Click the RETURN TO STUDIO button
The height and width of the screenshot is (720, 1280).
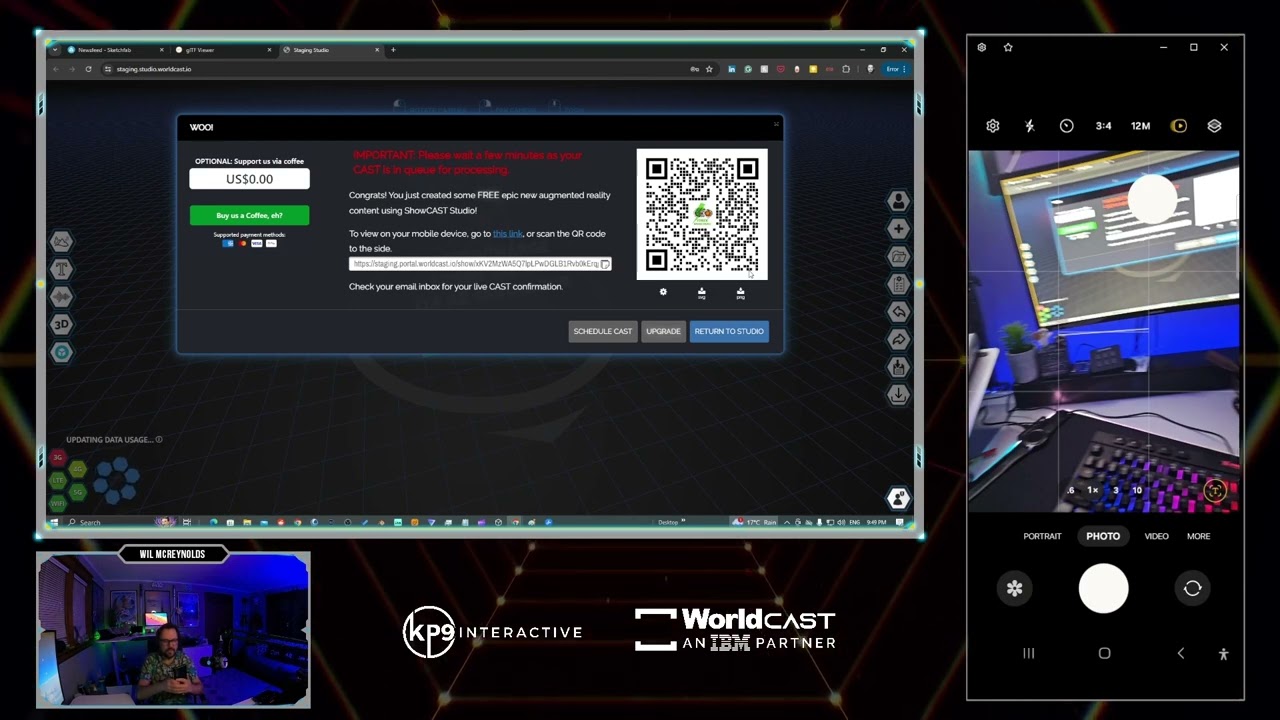click(x=729, y=331)
